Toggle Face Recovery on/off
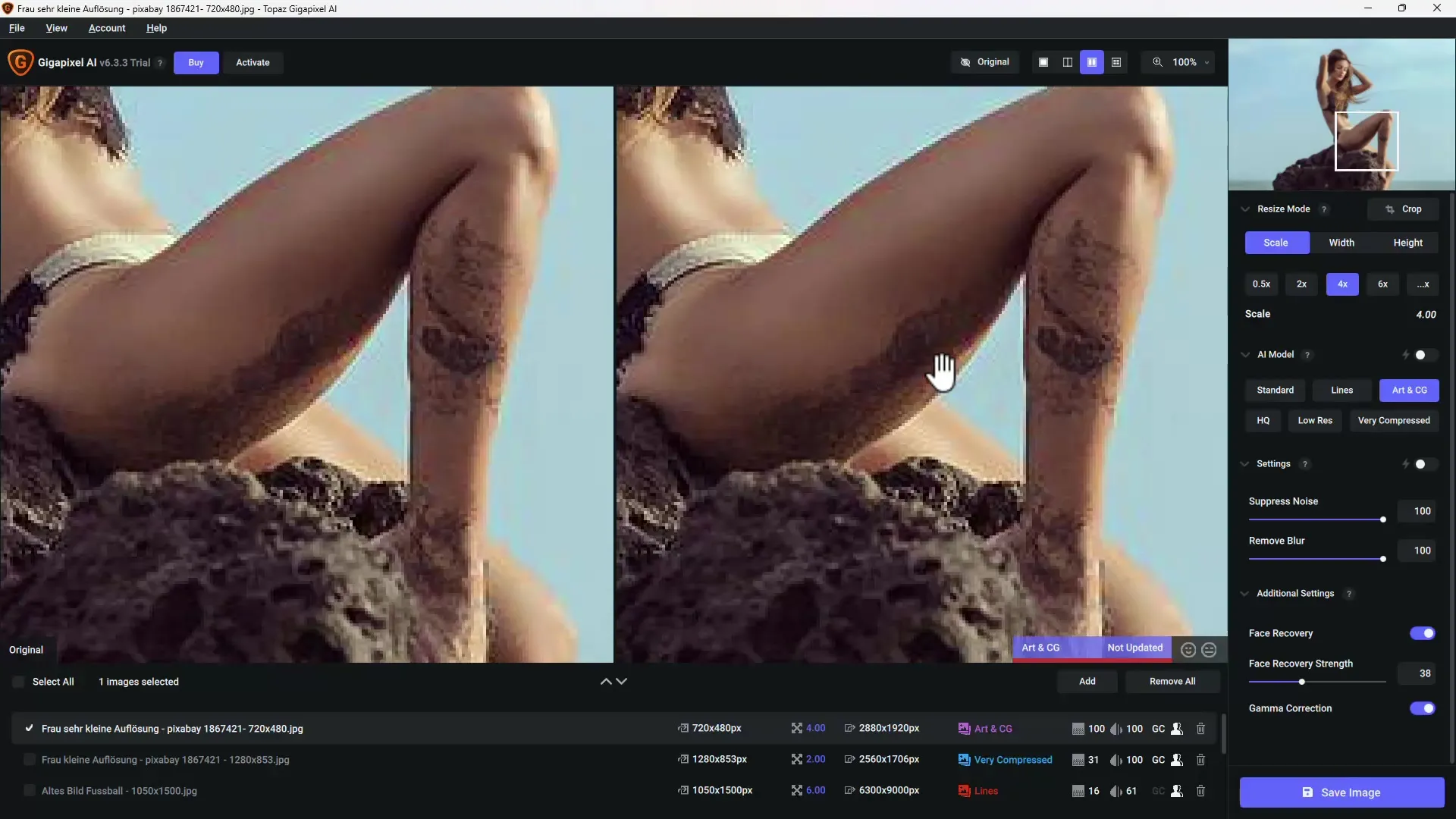1456x819 pixels. tap(1423, 632)
